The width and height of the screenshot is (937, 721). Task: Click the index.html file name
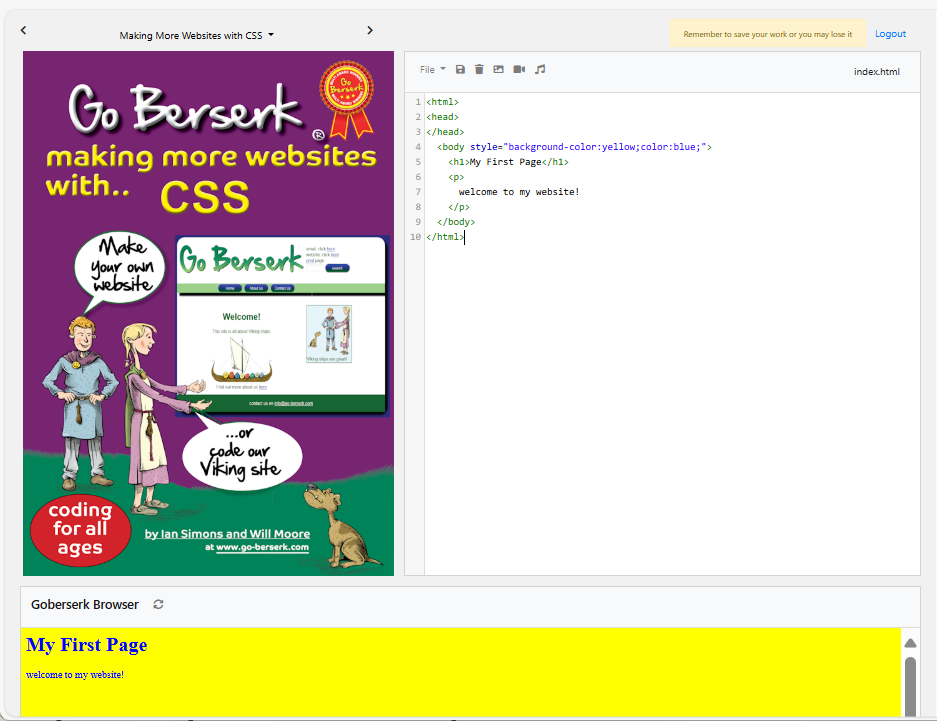coord(877,72)
